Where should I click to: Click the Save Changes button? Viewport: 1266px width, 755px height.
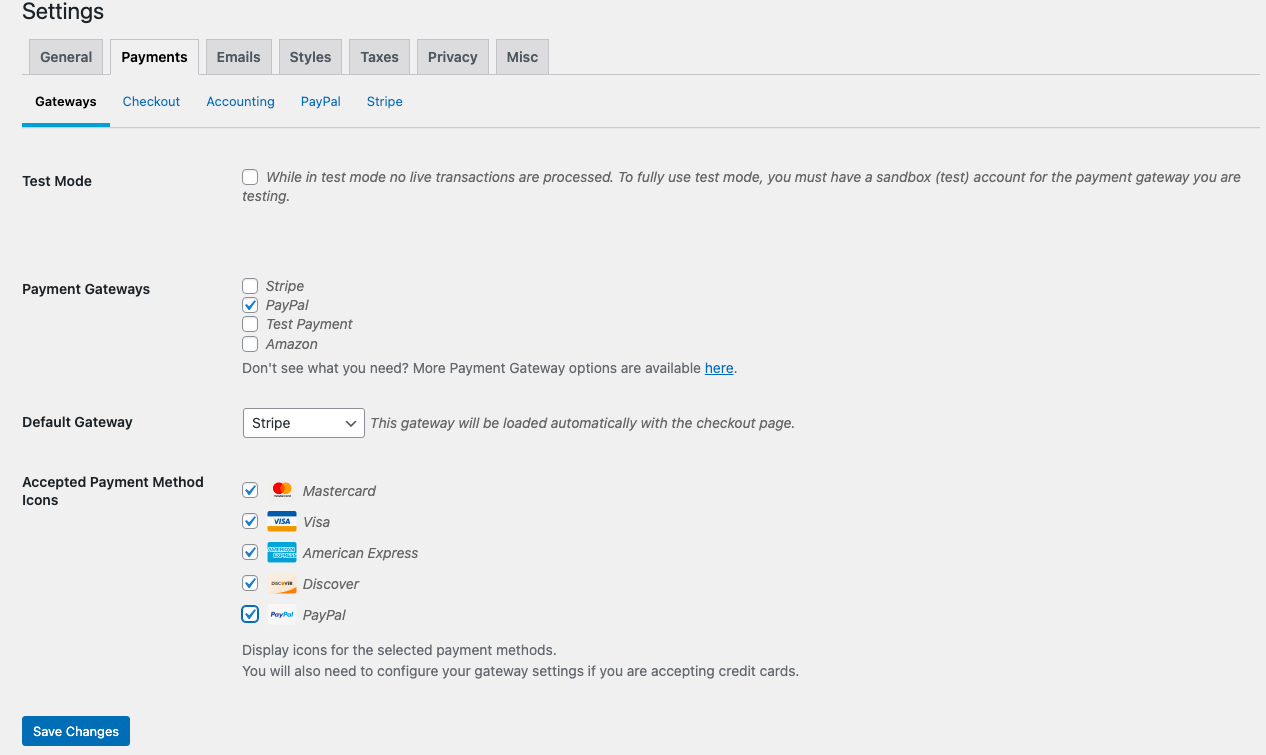tap(76, 731)
